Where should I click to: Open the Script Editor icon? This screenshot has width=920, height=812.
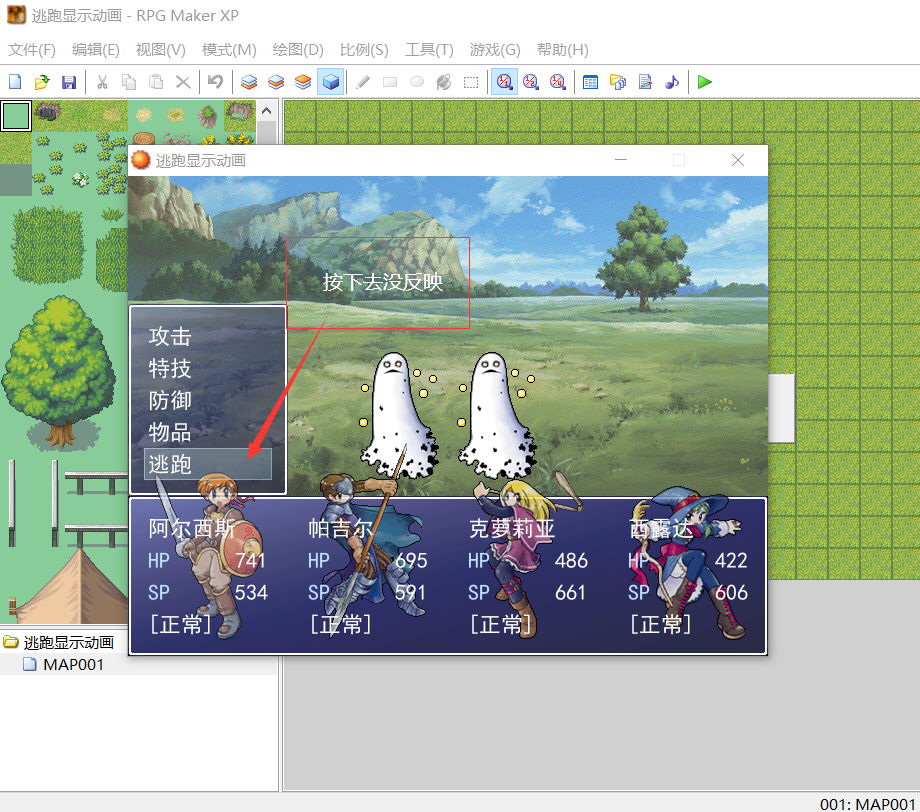tap(645, 82)
